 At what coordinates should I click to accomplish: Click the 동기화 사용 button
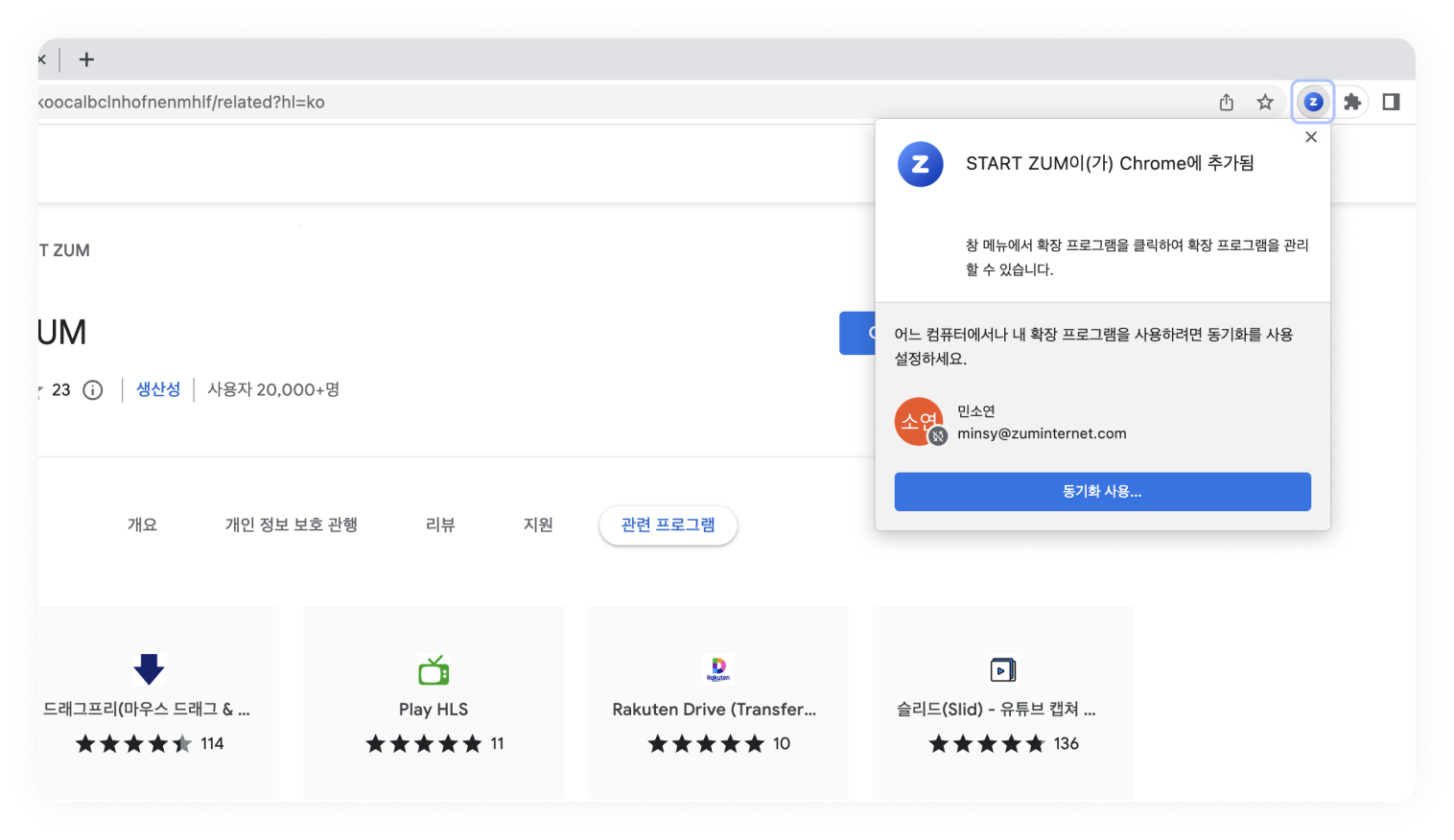point(1102,491)
